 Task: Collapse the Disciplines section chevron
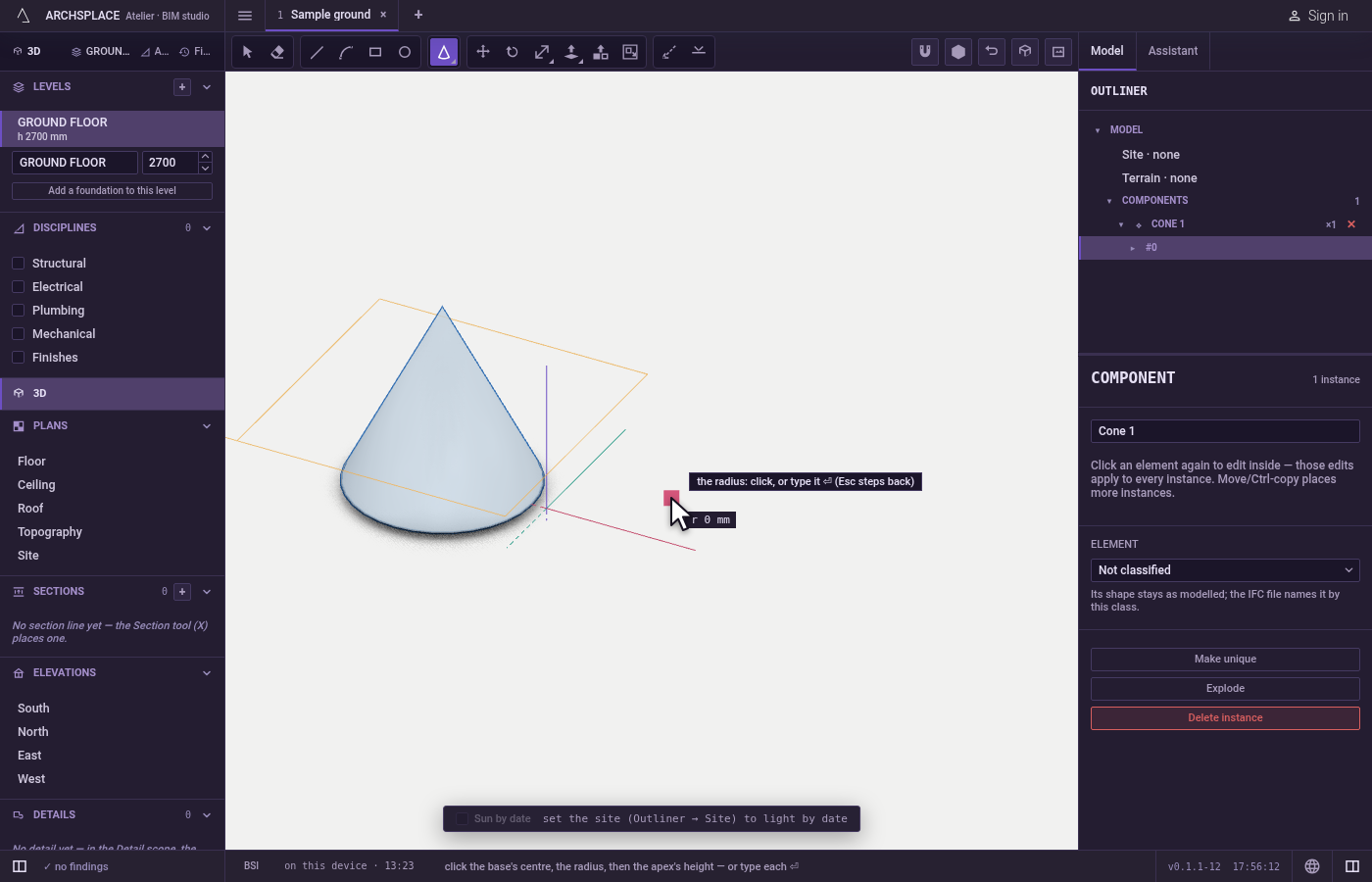pyautogui.click(x=207, y=228)
